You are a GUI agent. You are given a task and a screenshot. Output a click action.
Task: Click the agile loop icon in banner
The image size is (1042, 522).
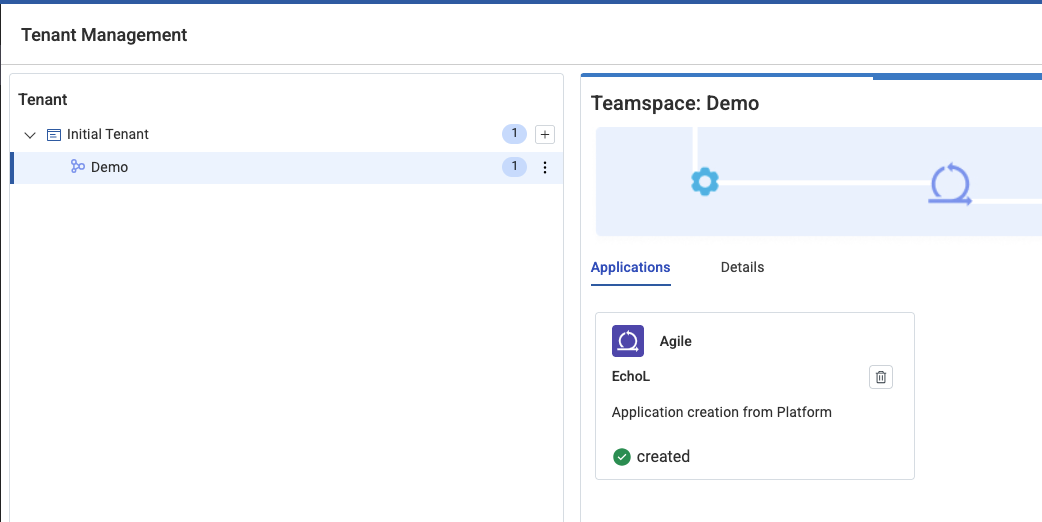(950, 183)
